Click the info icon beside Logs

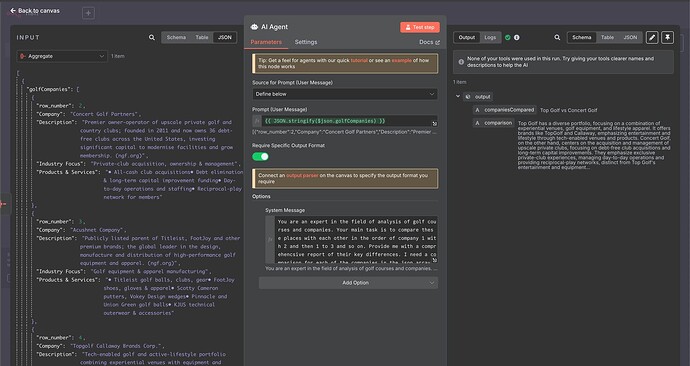517,38
